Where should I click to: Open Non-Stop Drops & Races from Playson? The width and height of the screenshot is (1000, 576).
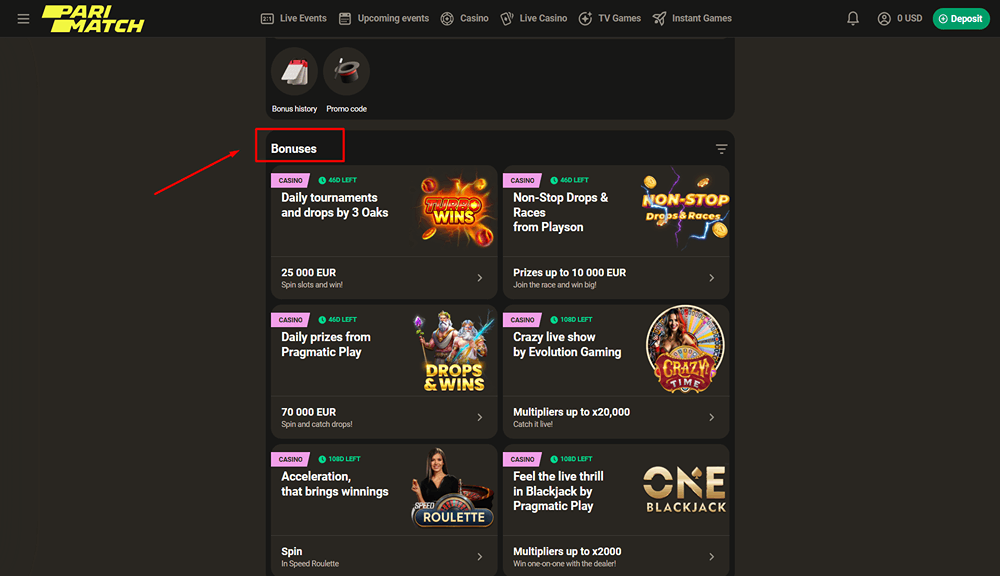coord(561,212)
